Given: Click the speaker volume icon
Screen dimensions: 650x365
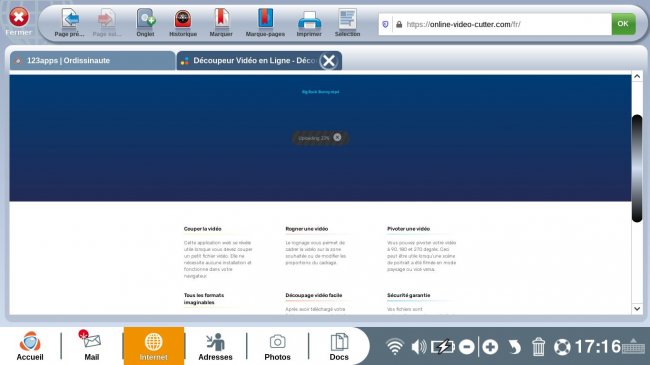Looking at the screenshot, I should (x=419, y=347).
